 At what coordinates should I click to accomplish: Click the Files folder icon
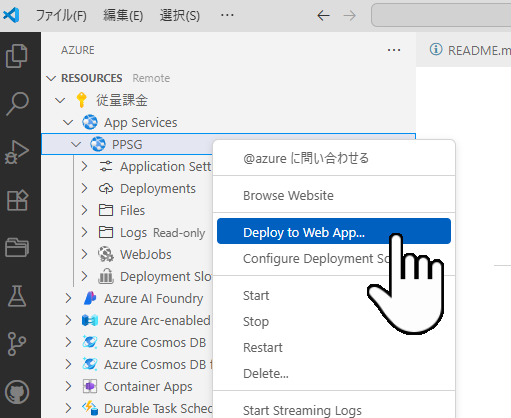(106, 210)
